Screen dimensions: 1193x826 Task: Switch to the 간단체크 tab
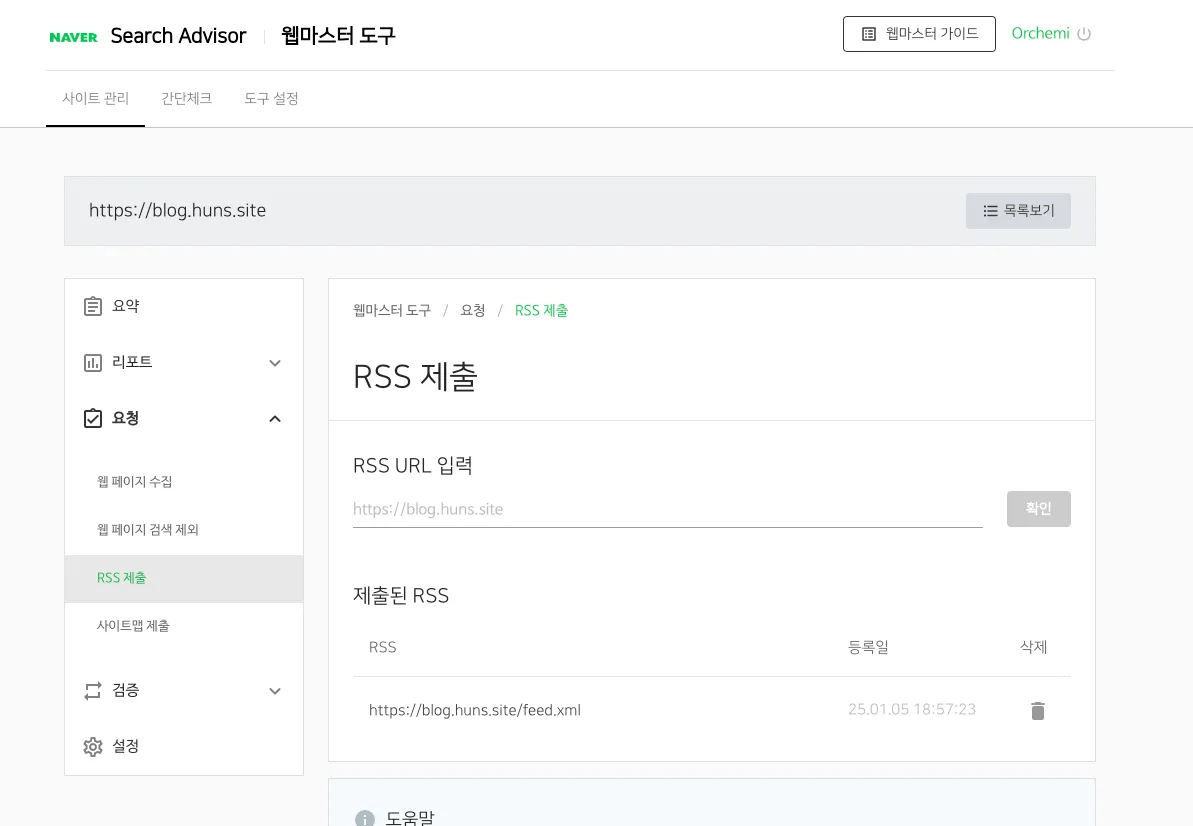(187, 98)
